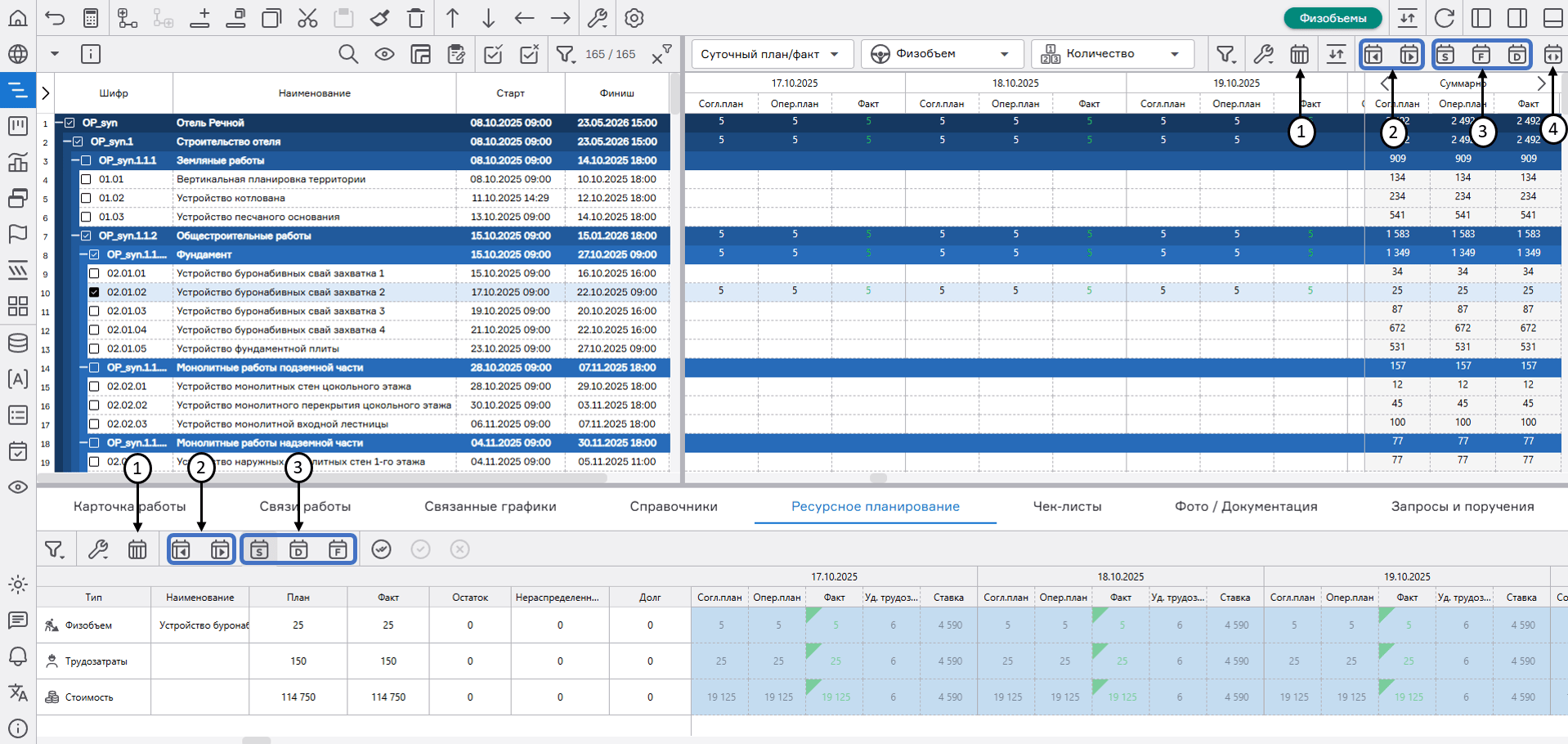Click the filter icon in resource planning toolbar
The width and height of the screenshot is (1568, 744).
point(55,549)
